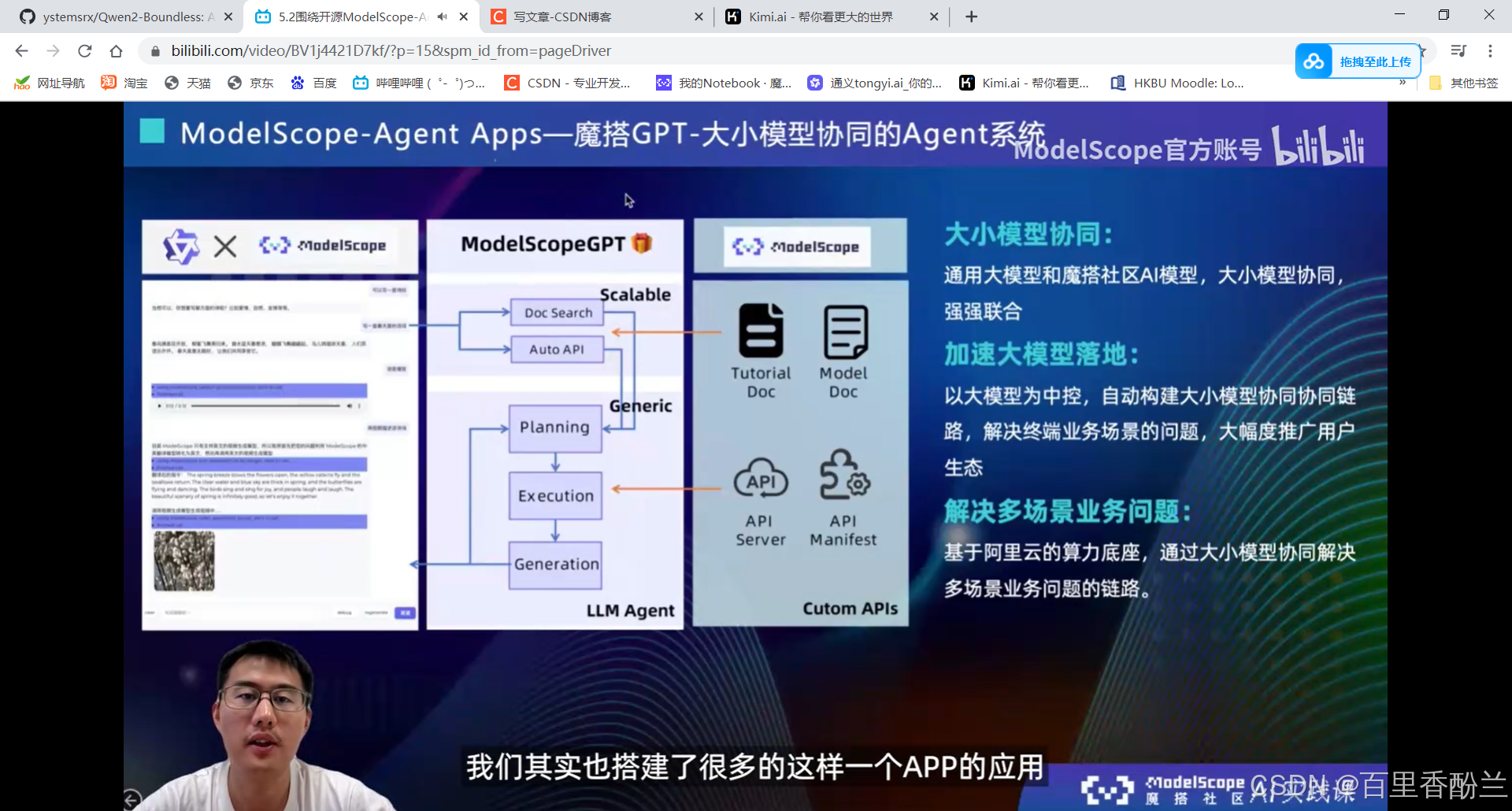Mute the bilibili tab audio icon

point(442,17)
